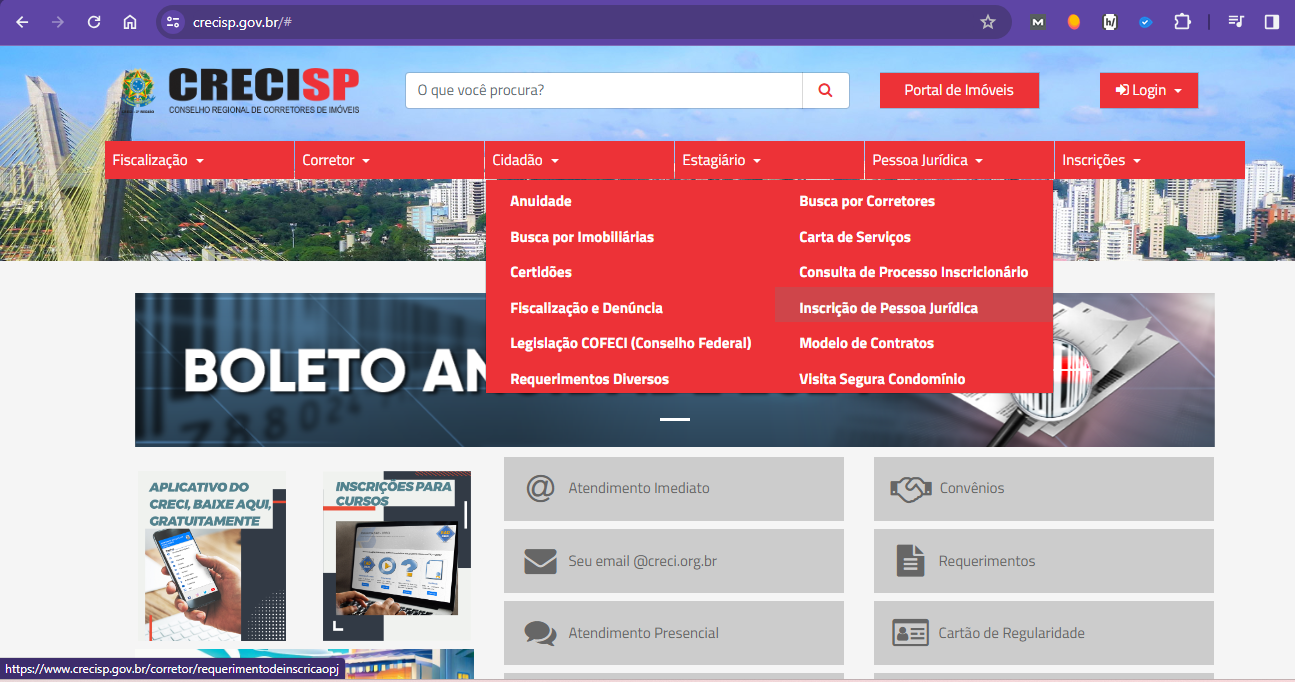Select Modelo de Contratos

coord(867,343)
